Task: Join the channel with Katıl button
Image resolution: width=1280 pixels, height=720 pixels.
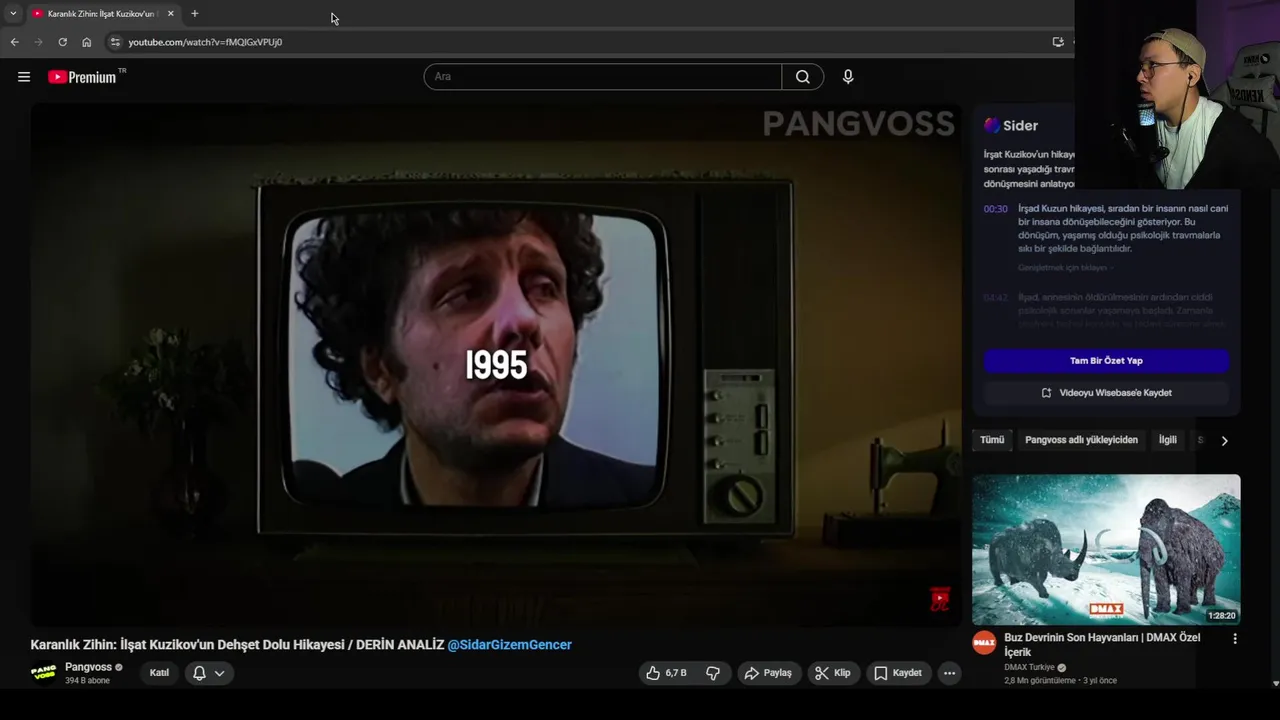Action: point(159,673)
